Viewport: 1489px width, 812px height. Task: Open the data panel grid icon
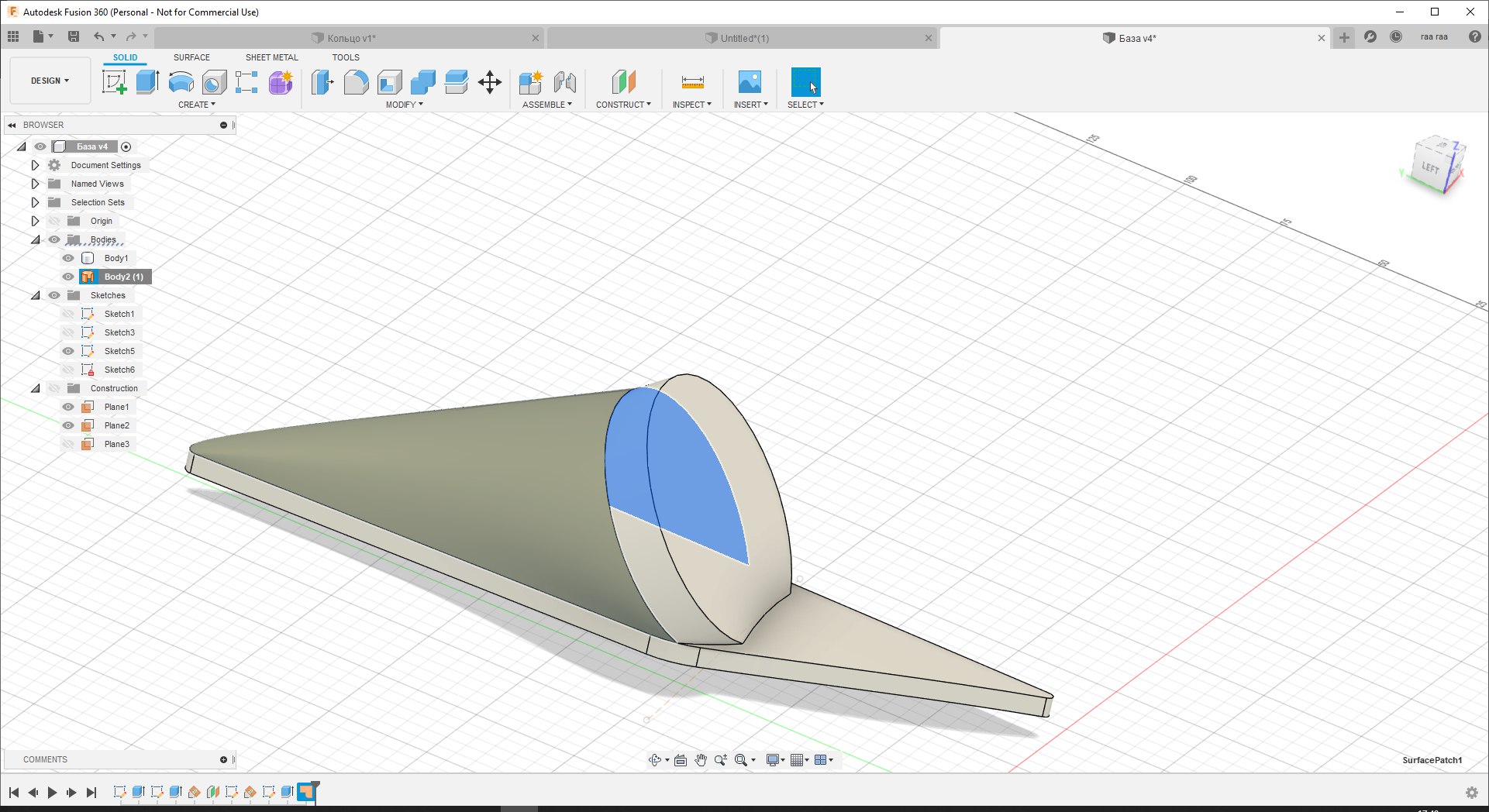pos(13,36)
